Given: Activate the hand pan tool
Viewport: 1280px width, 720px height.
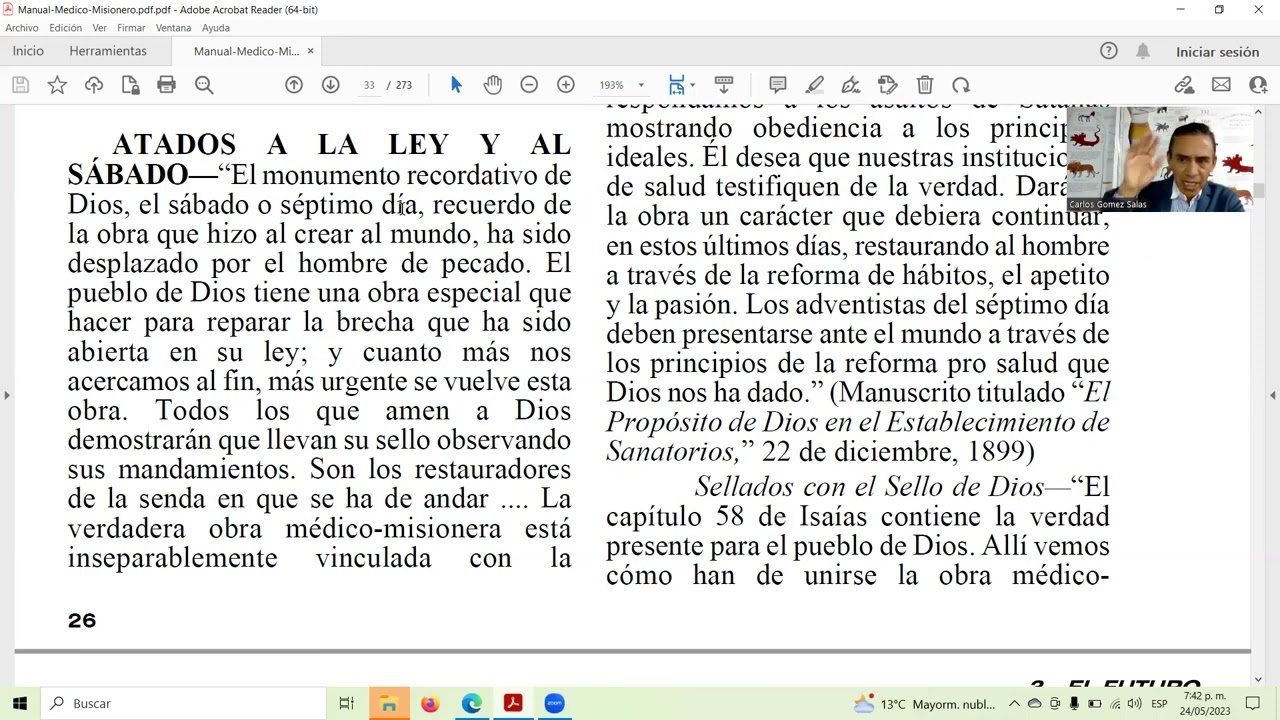Looking at the screenshot, I should click(x=493, y=85).
